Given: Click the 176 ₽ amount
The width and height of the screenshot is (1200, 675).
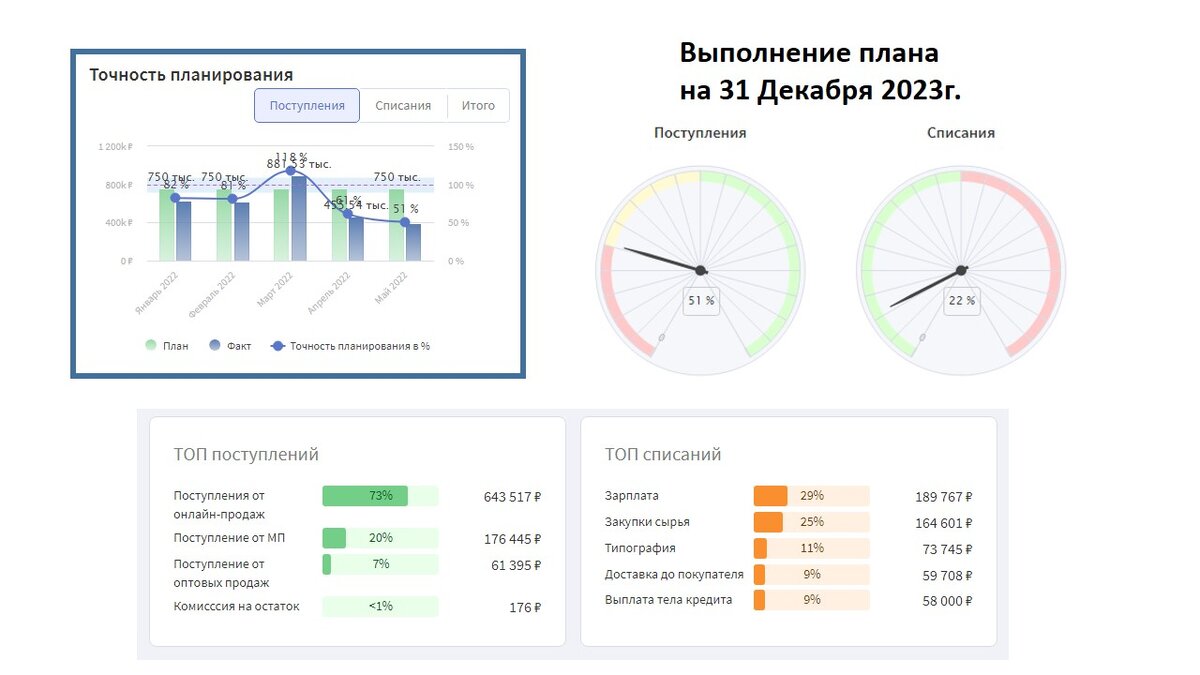Looking at the screenshot, I should point(525,607).
